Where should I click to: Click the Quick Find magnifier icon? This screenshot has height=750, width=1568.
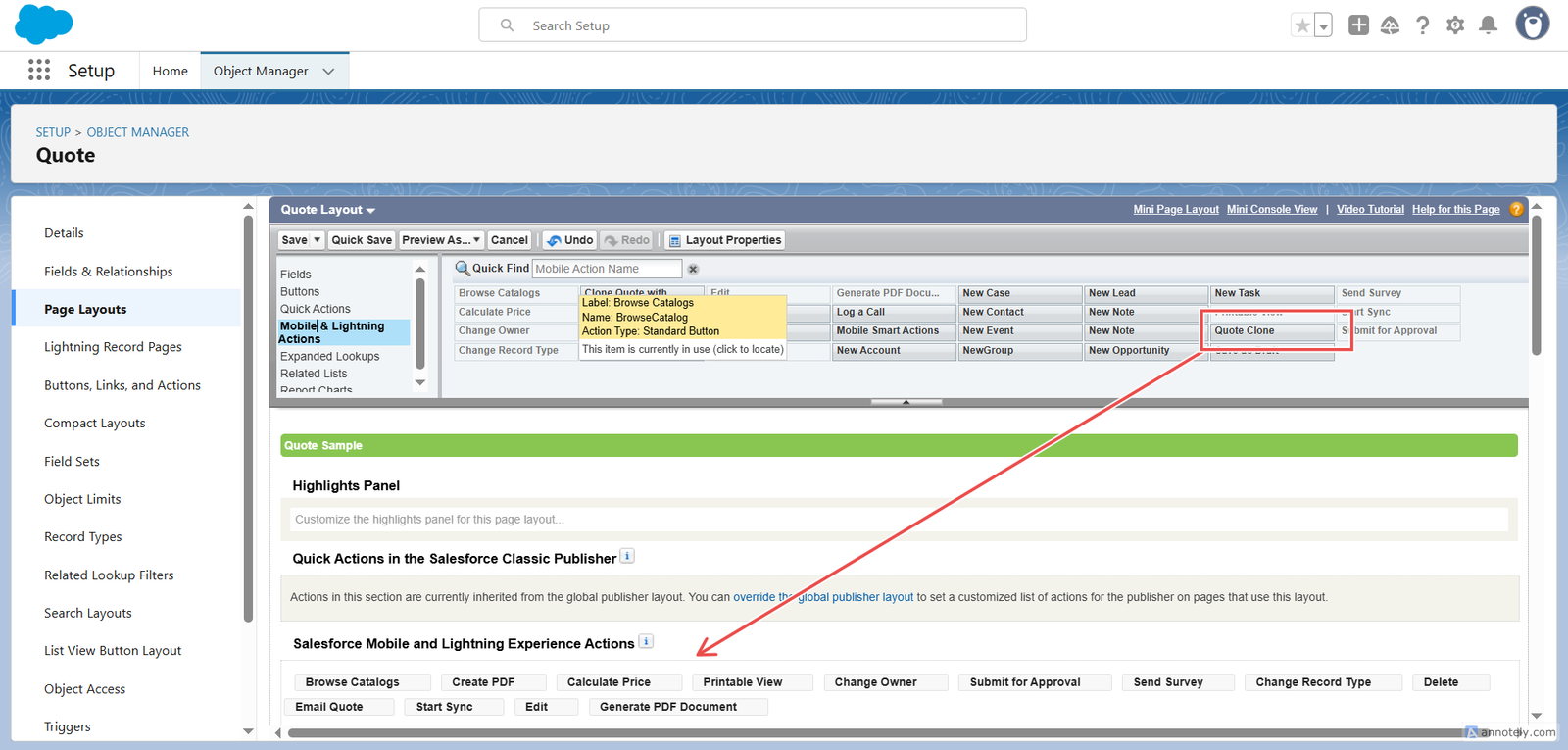[x=463, y=268]
